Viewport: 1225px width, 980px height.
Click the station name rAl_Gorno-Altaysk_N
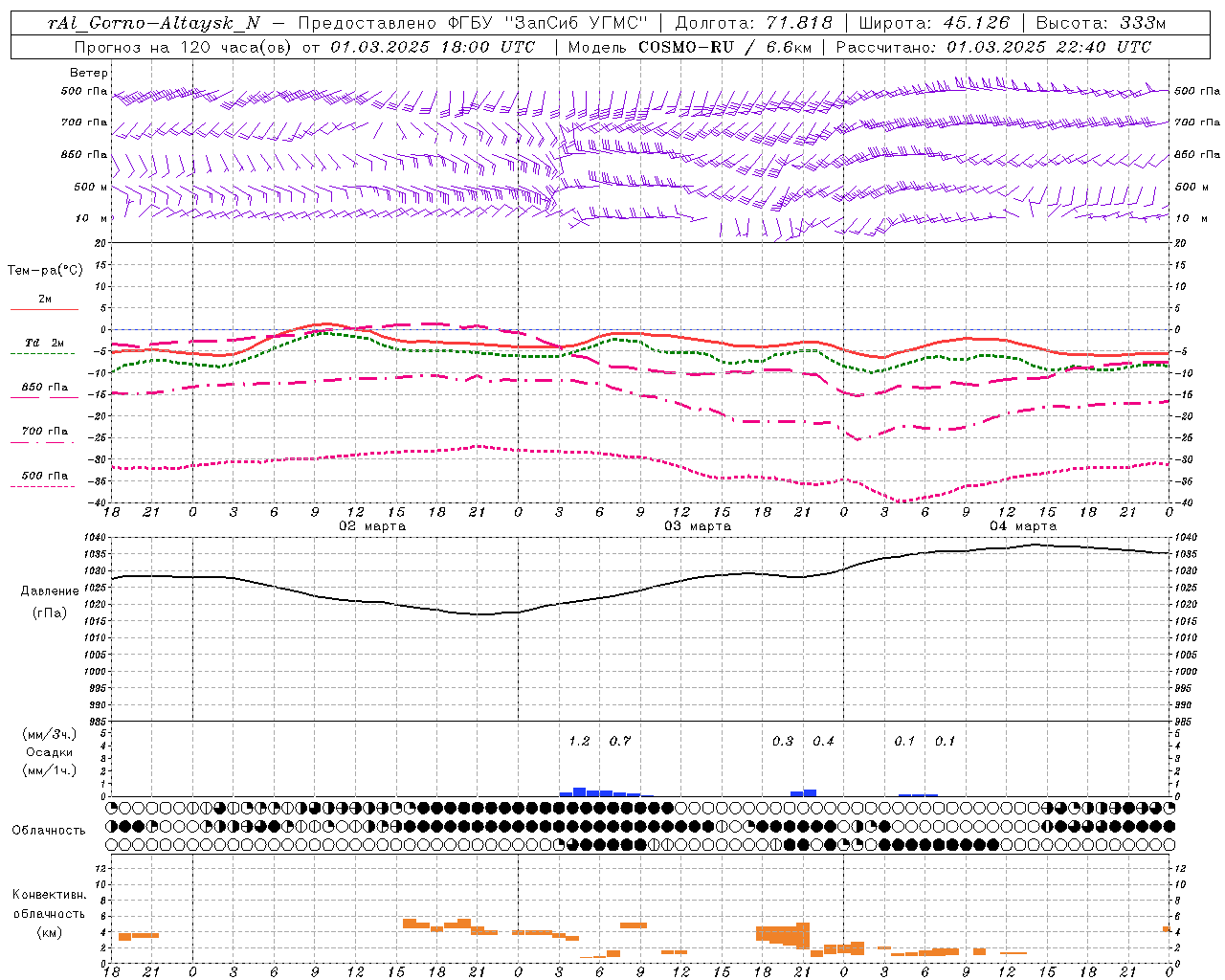pyautogui.click(x=154, y=23)
